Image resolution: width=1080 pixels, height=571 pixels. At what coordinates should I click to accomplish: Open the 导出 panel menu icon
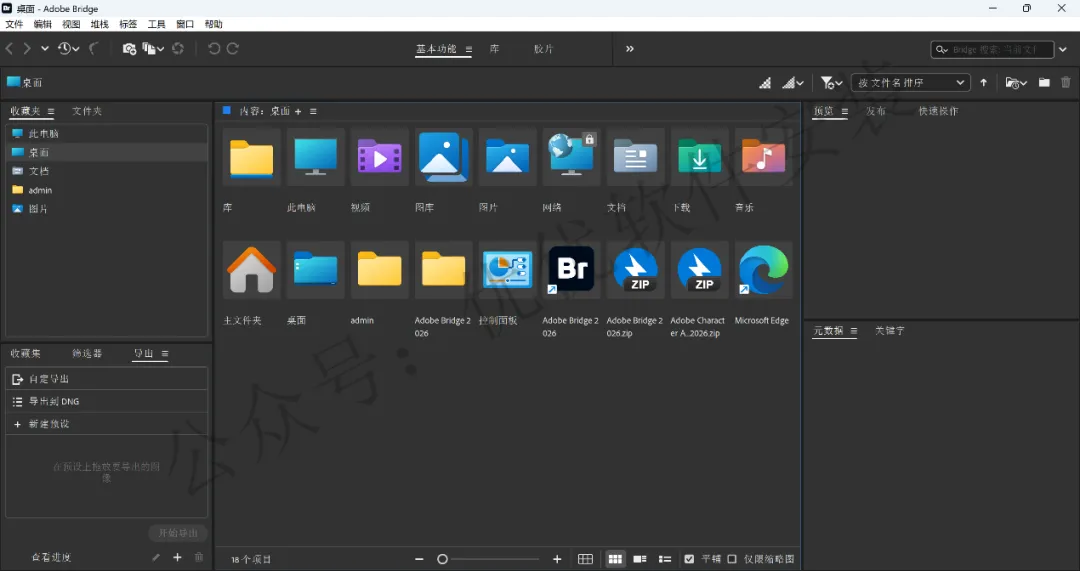click(165, 353)
